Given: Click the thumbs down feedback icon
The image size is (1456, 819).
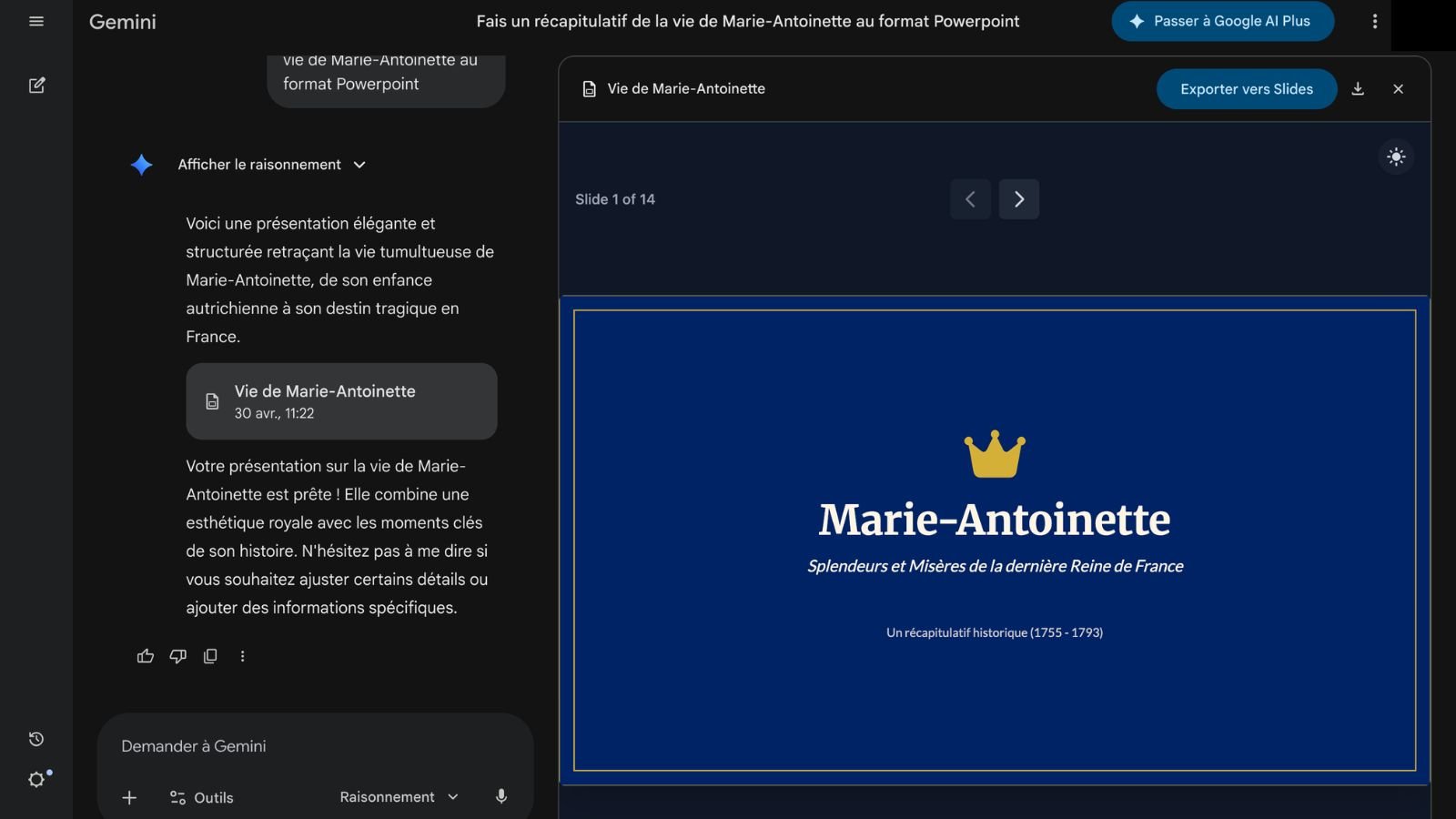Looking at the screenshot, I should (x=177, y=656).
